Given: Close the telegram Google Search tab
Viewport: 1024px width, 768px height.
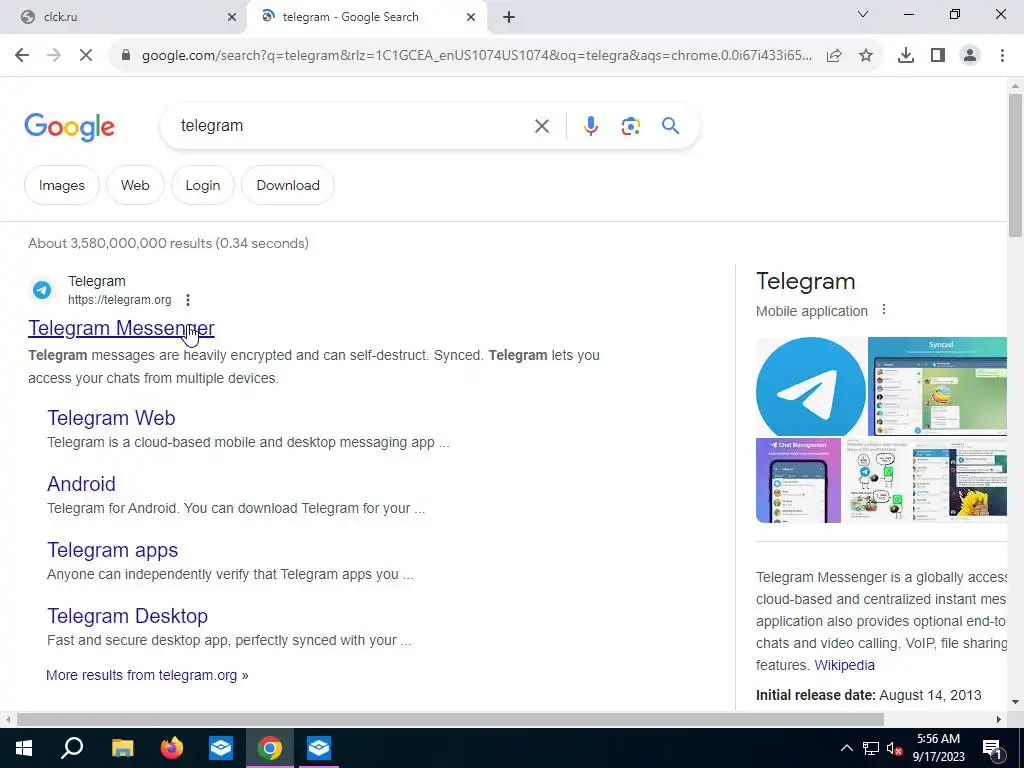Looking at the screenshot, I should (x=471, y=18).
